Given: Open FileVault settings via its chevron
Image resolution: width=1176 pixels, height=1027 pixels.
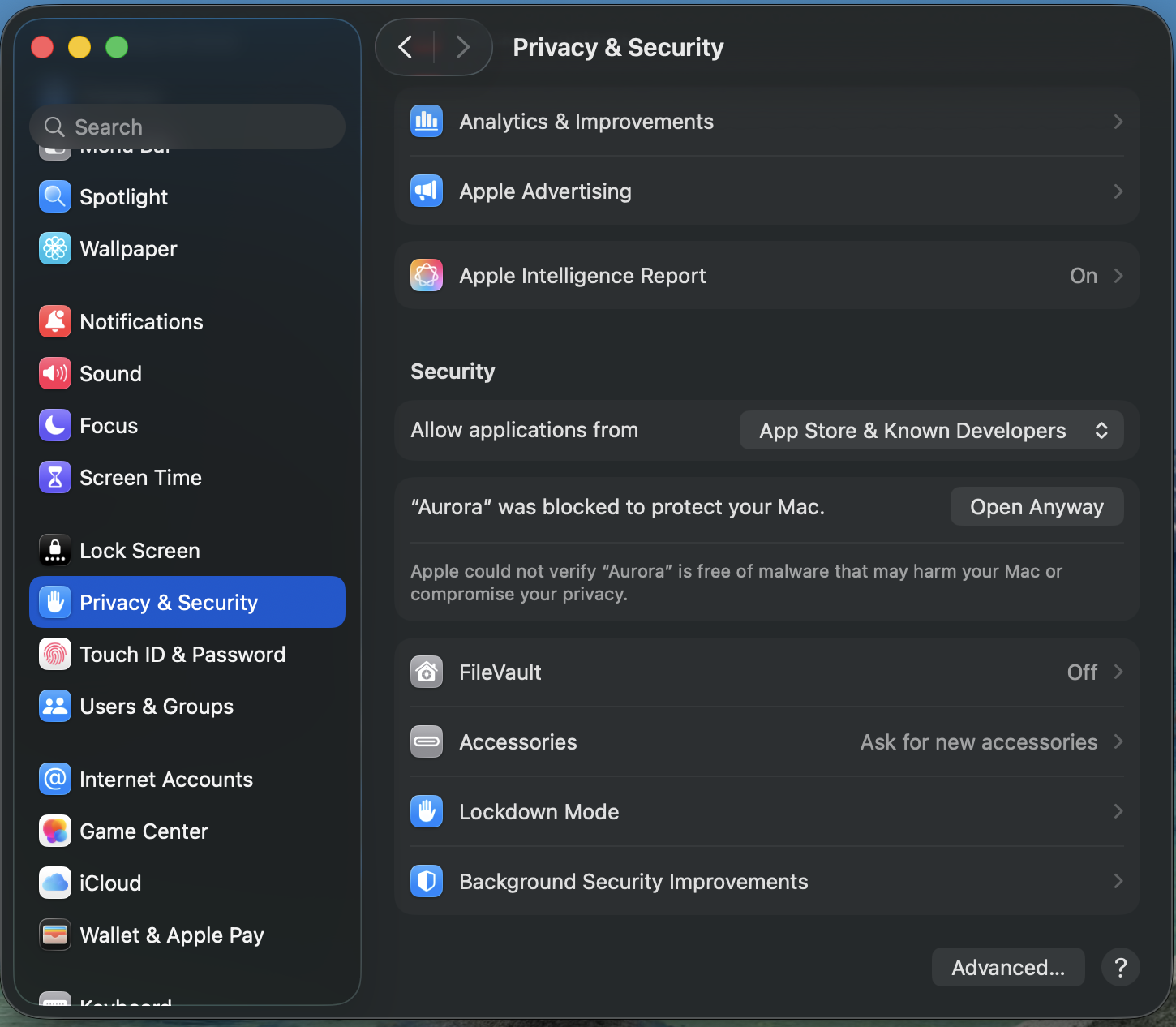Looking at the screenshot, I should tap(1118, 672).
